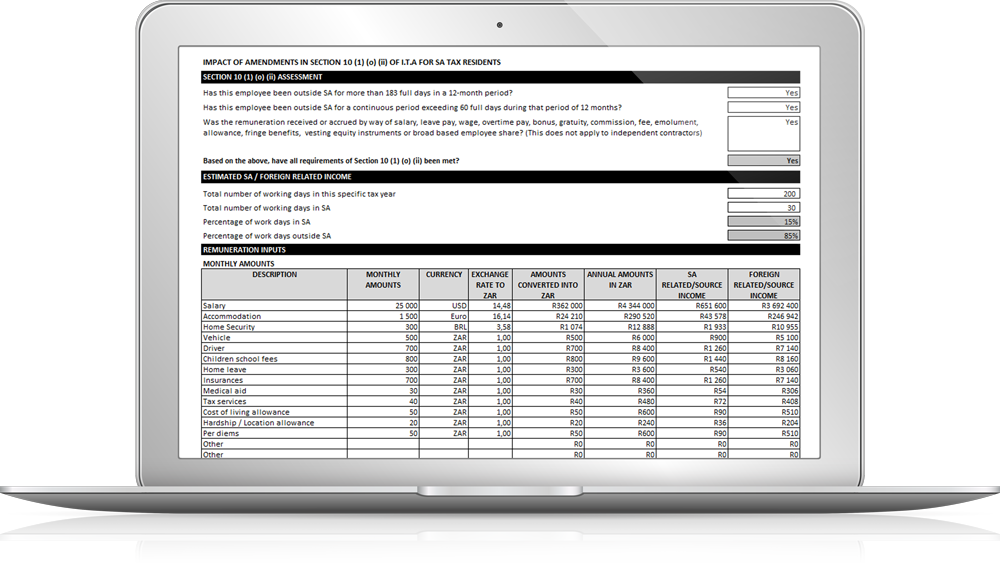Image resolution: width=1000 pixels, height=563 pixels.
Task: Click the 183 full days answer field
Action: (763, 93)
